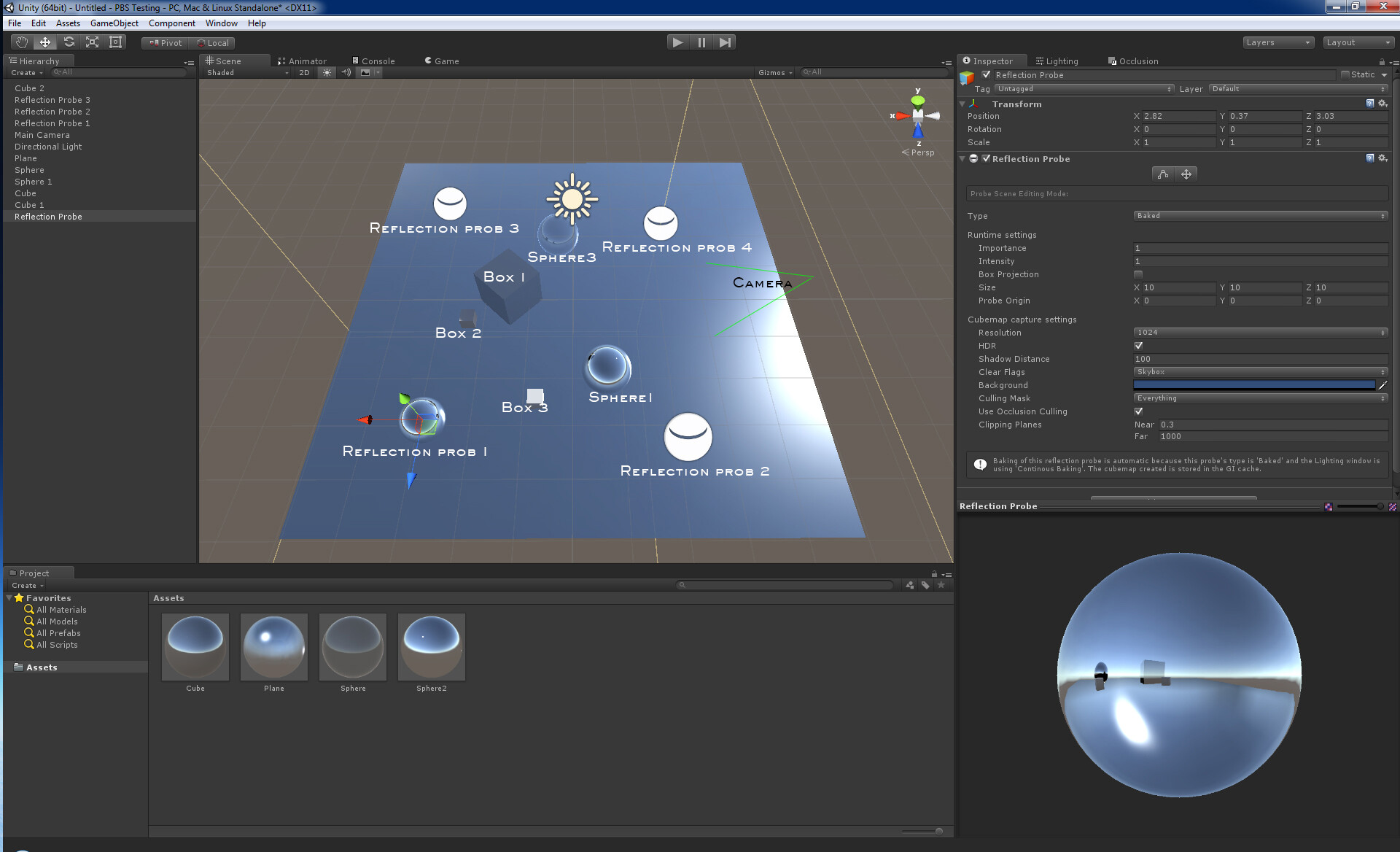Screen dimensions: 1400x852
Task: Click the probe edit bounds icon
Action: [1163, 174]
